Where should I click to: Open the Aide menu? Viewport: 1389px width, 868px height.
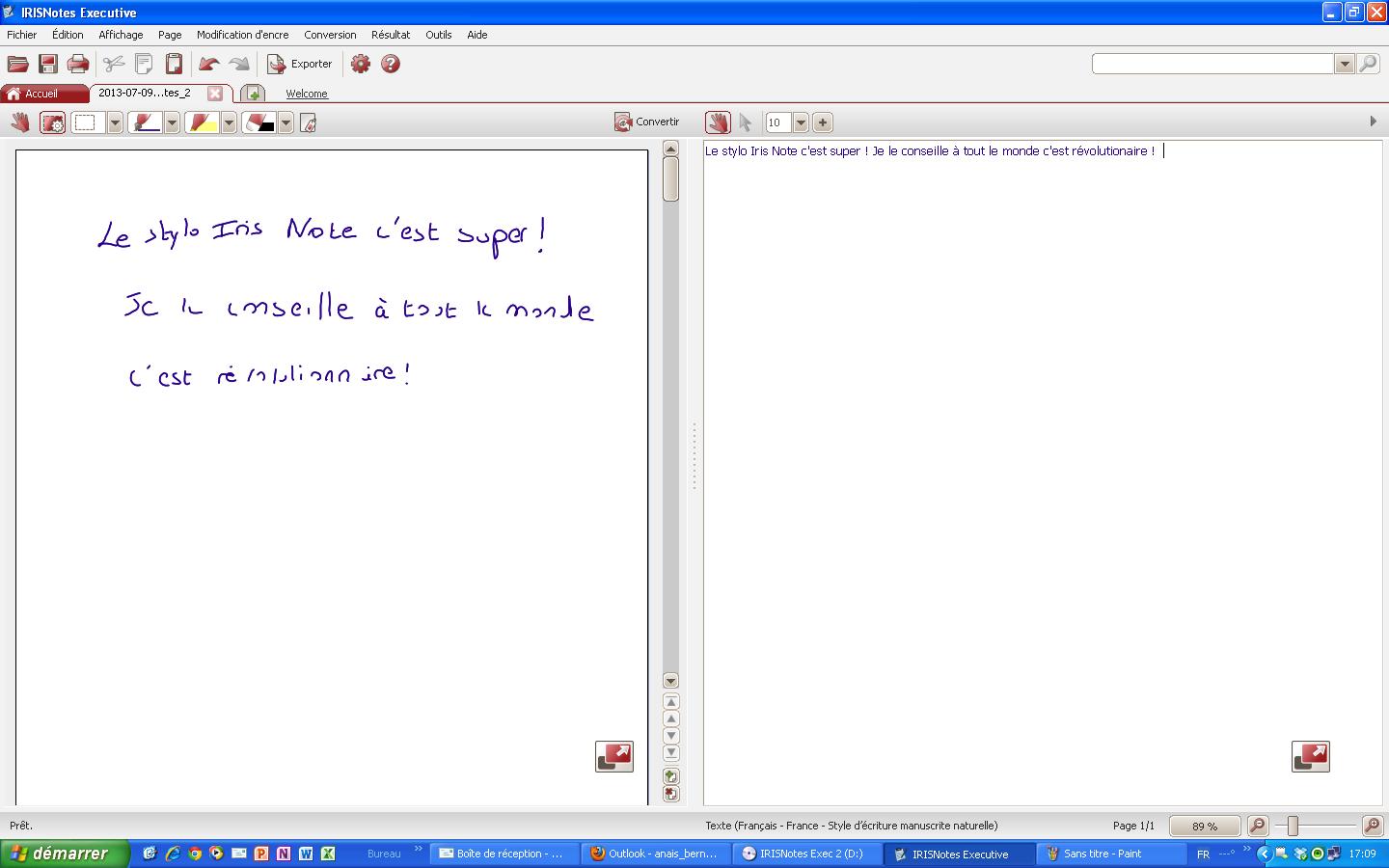[477, 35]
